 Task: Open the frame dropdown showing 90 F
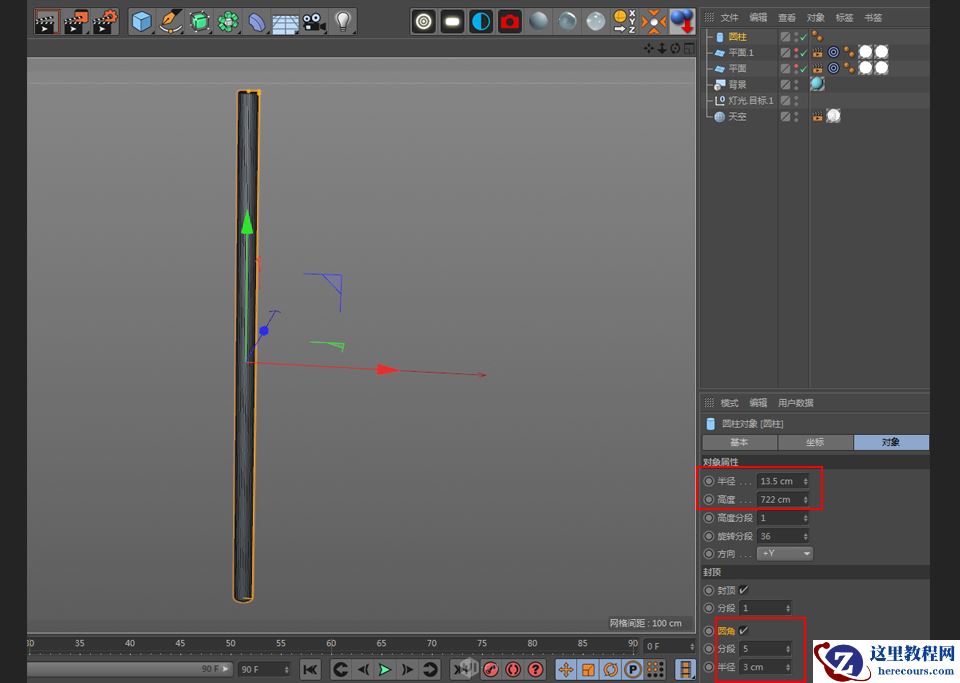tap(263, 669)
